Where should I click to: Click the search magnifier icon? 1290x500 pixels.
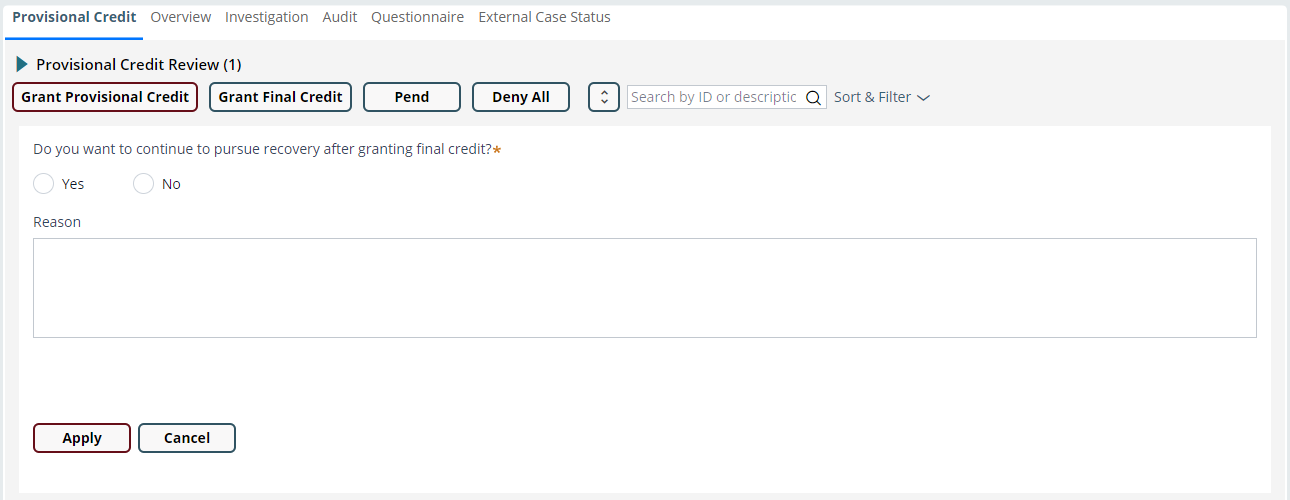click(x=813, y=98)
